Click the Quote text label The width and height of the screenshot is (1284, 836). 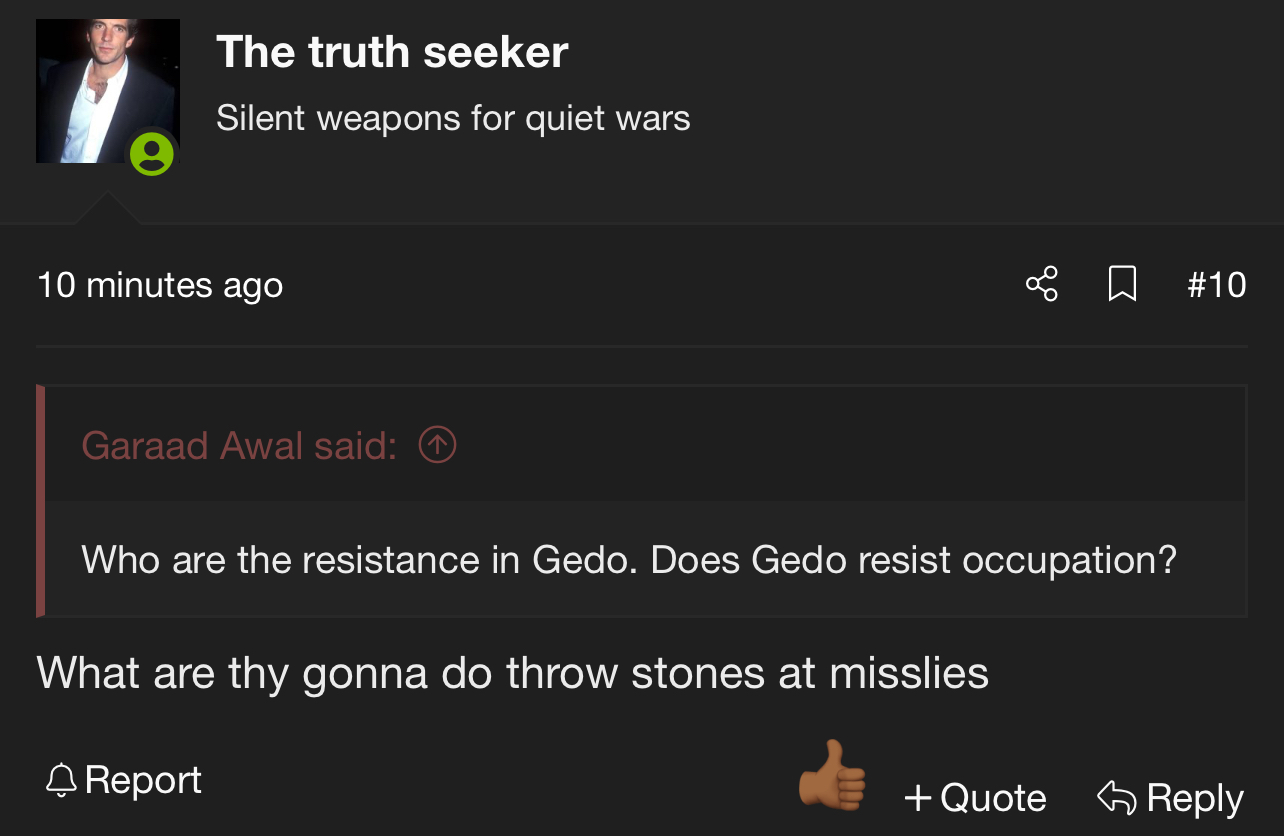click(993, 798)
